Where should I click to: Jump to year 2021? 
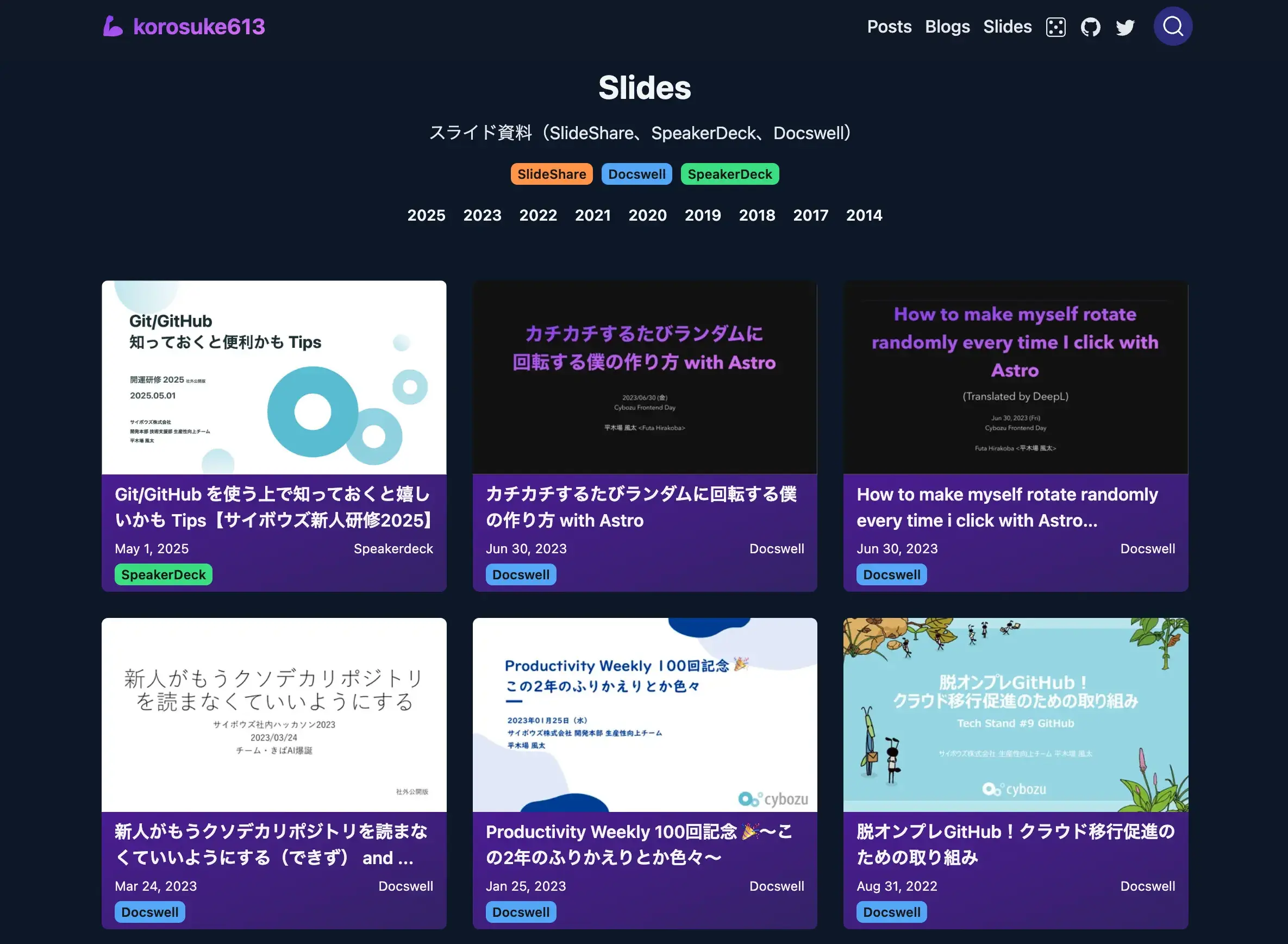tap(593, 215)
